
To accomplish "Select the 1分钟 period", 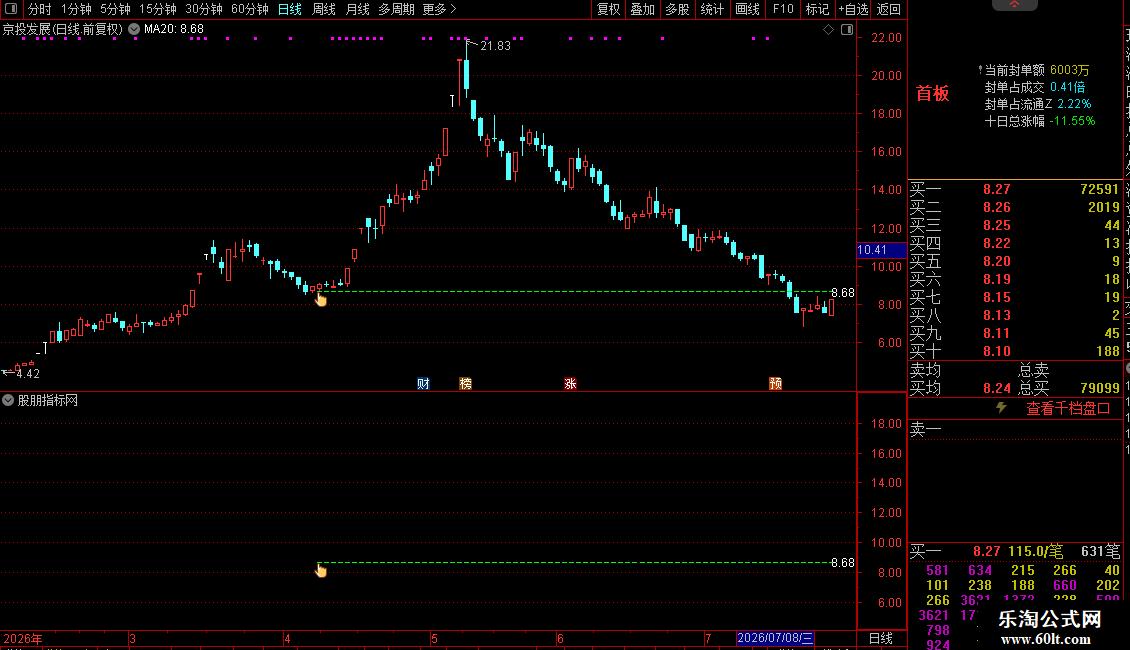I will point(76,9).
